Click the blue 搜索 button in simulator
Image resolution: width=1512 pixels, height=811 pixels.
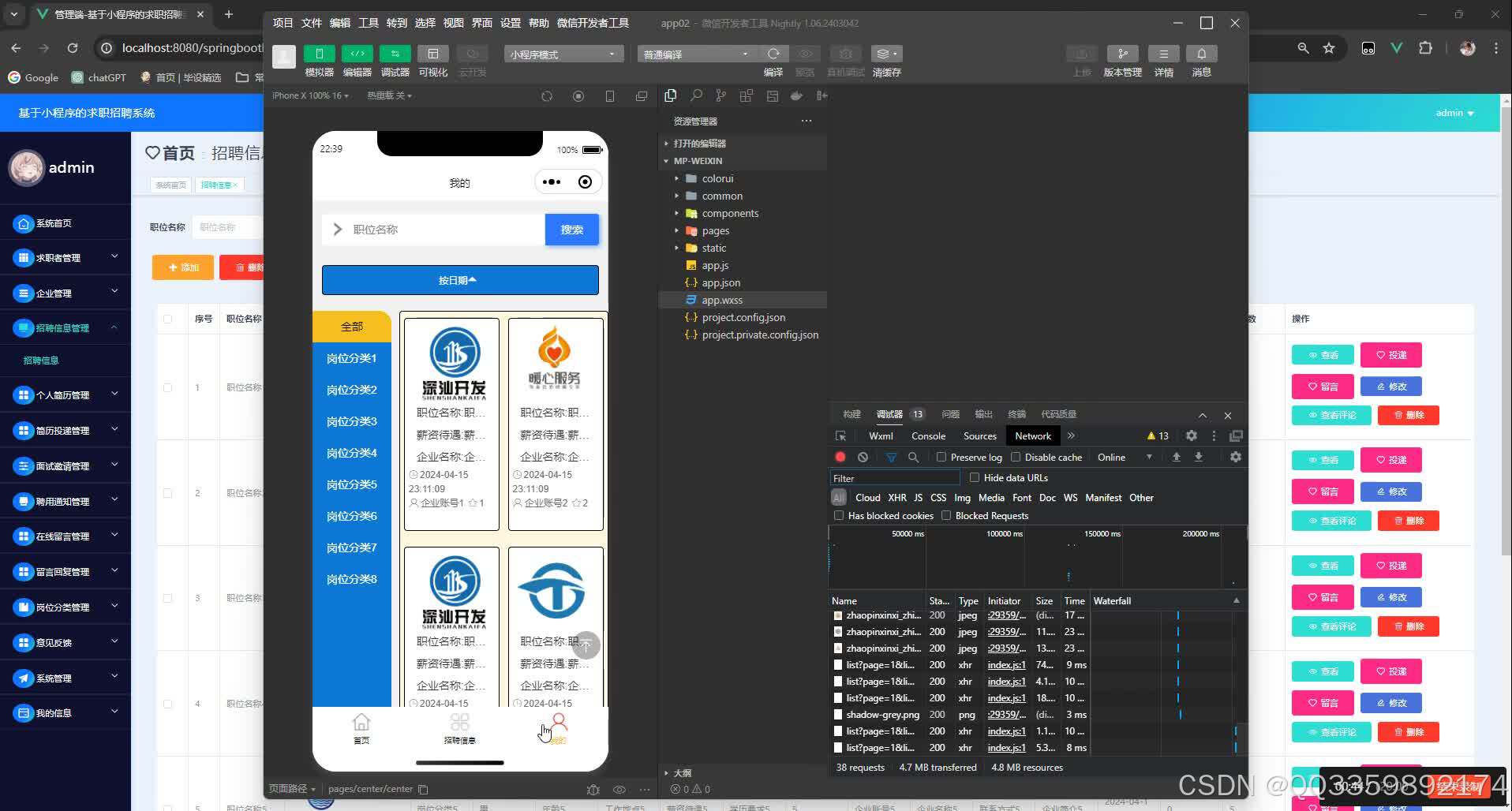point(571,230)
